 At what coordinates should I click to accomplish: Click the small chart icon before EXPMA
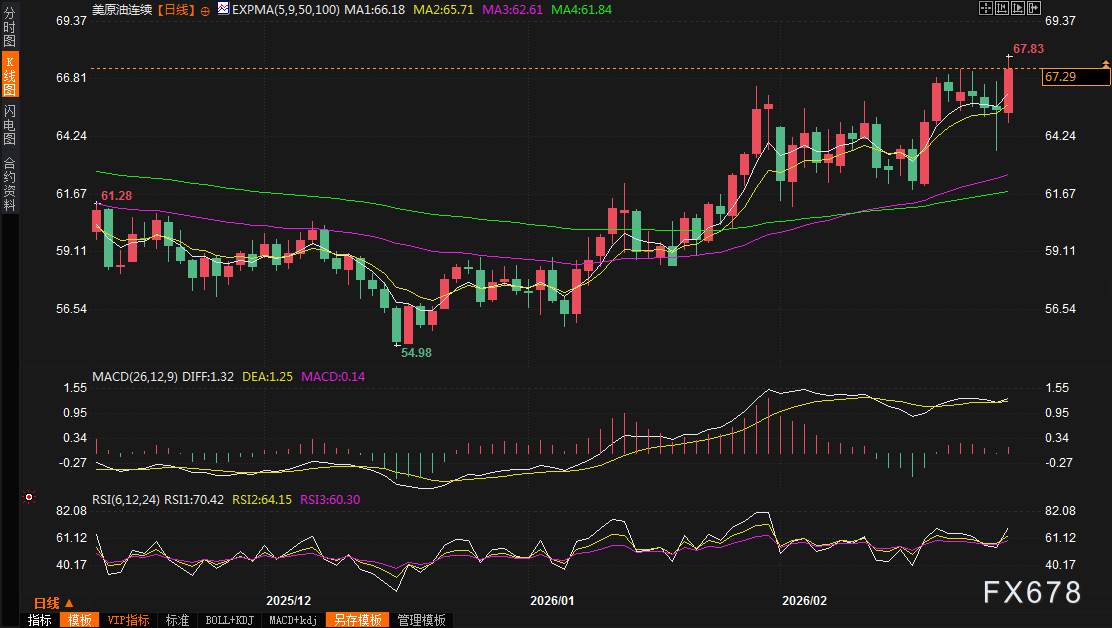click(223, 9)
